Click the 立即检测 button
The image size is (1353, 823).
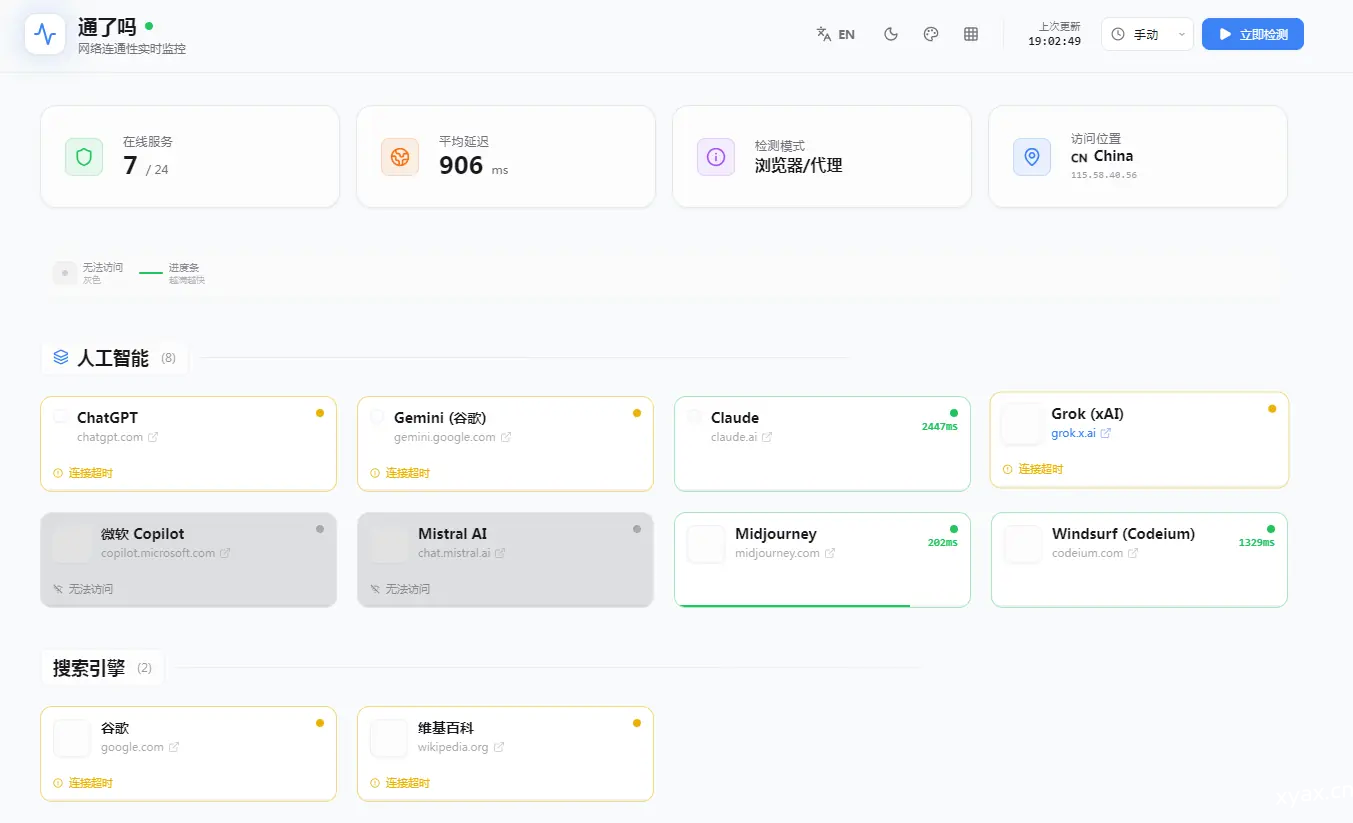[x=1252, y=34]
